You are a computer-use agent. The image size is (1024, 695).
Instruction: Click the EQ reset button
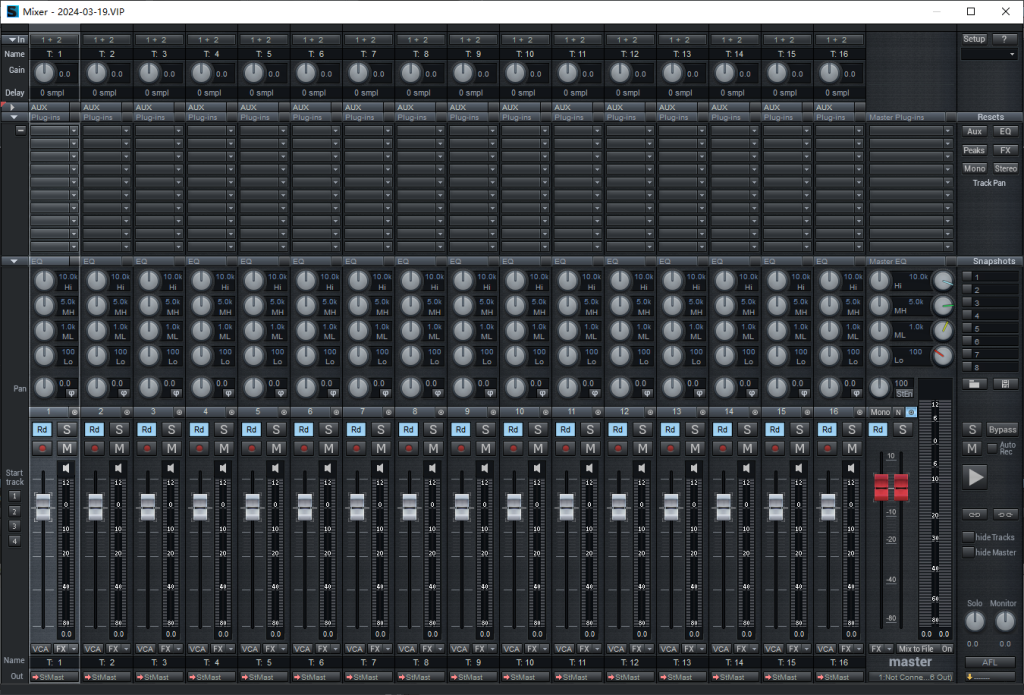tap(1005, 131)
